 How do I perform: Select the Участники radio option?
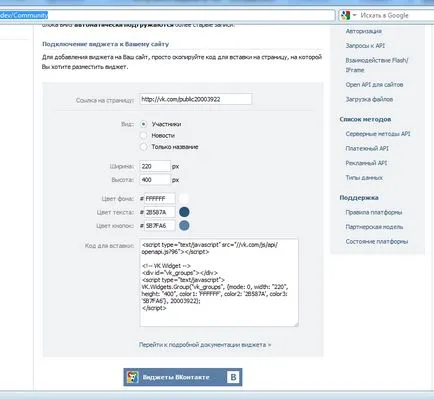pos(143,124)
